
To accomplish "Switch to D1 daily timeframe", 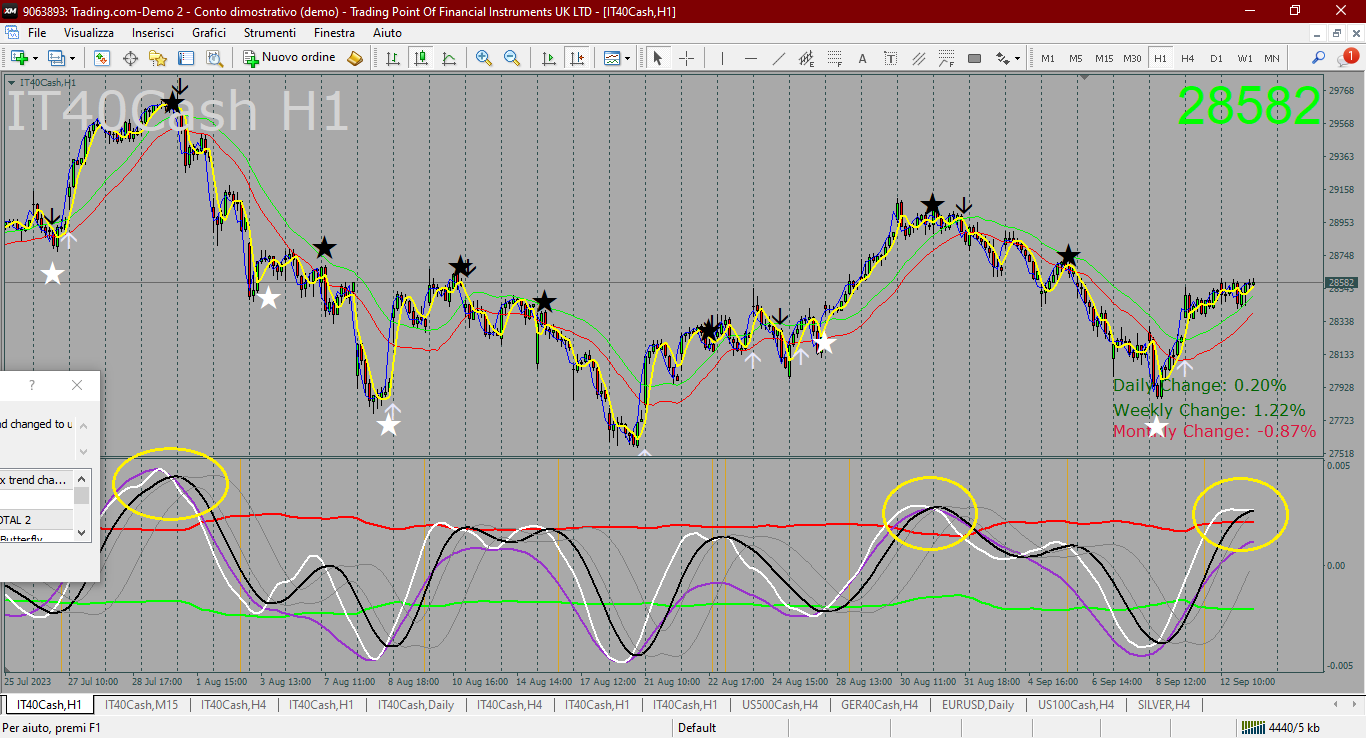I will pyautogui.click(x=1216, y=58).
